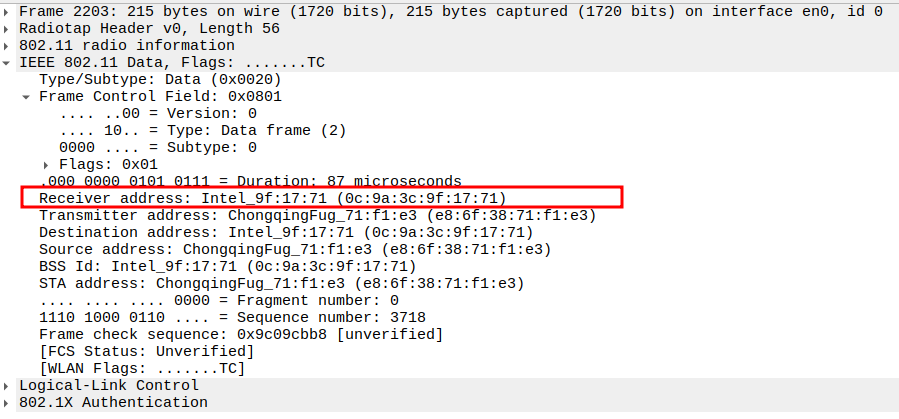Expand the Frame 2203 summary row
899x419 pixels.
click(x=7, y=11)
